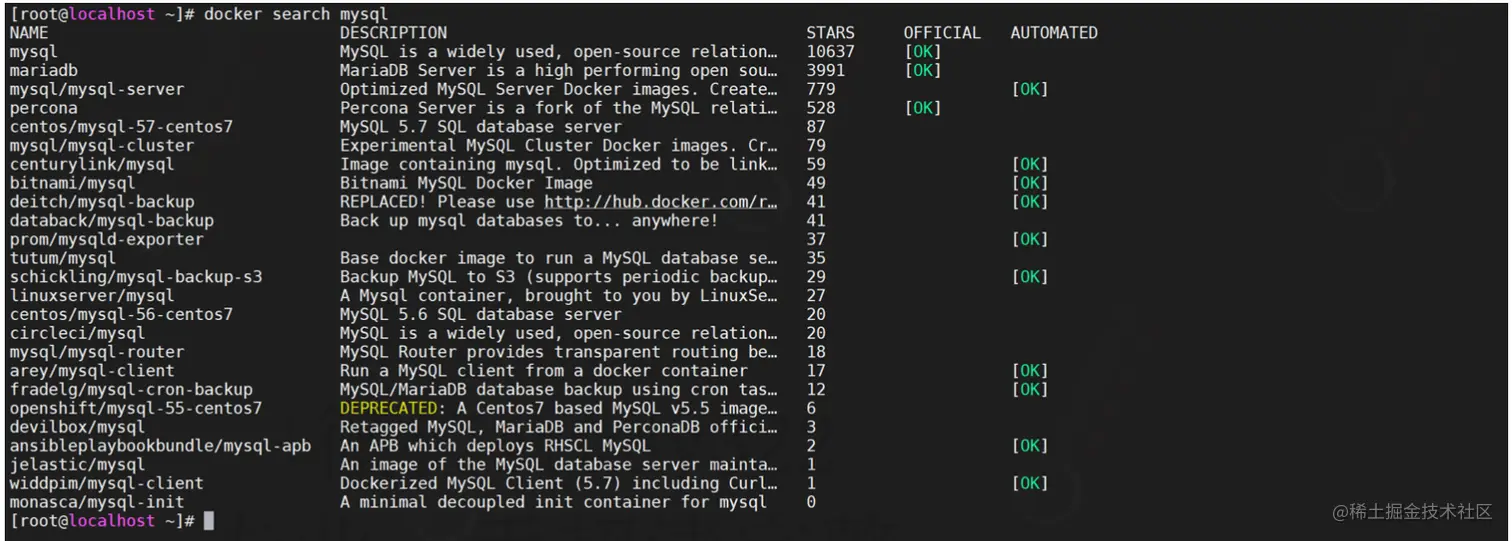The width and height of the screenshot is (1512, 541).
Task: Click the automated [OK] for mysql/mysql-server
Action: (x=1030, y=89)
